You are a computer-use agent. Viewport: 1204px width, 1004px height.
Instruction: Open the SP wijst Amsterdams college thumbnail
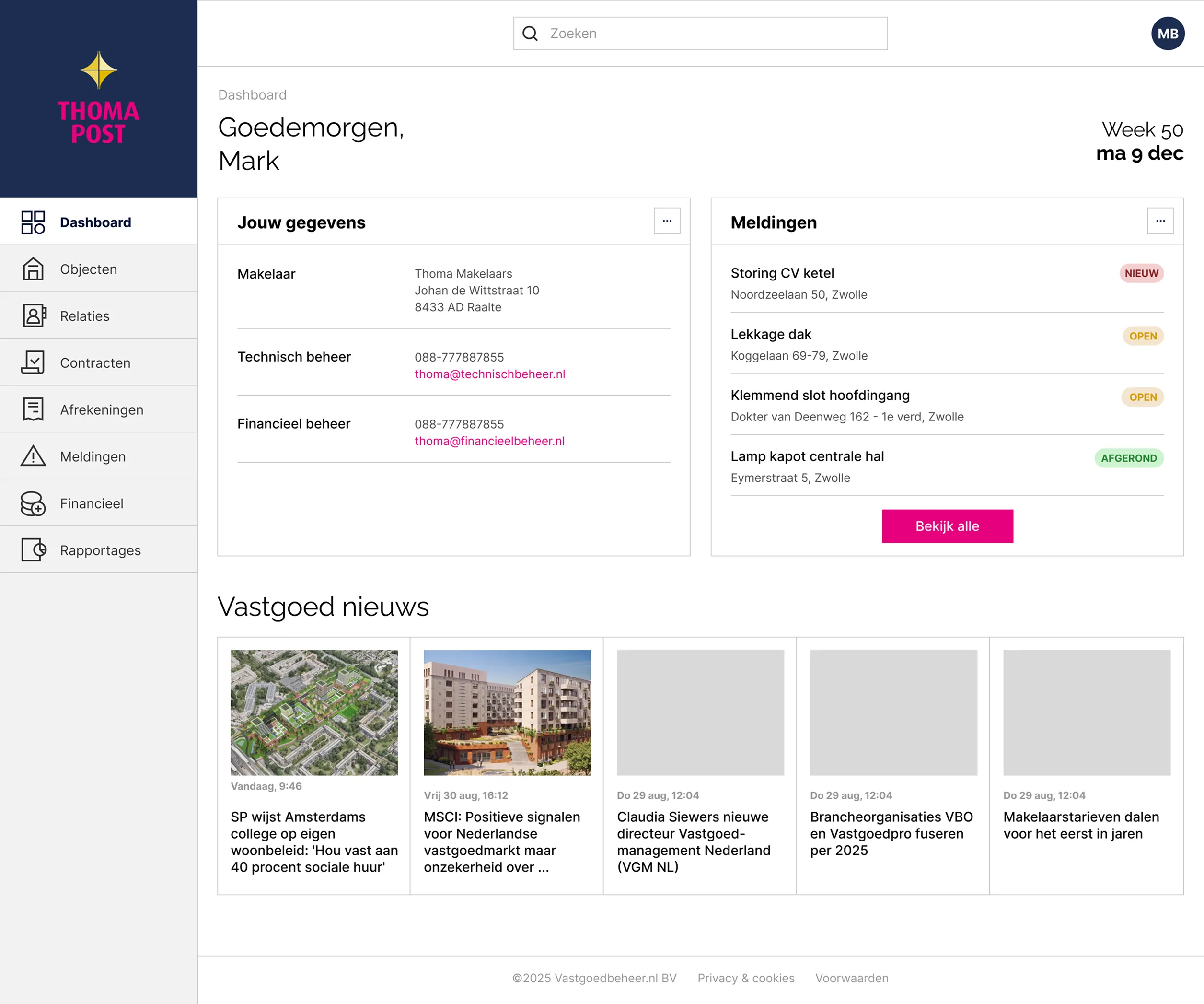click(x=313, y=712)
